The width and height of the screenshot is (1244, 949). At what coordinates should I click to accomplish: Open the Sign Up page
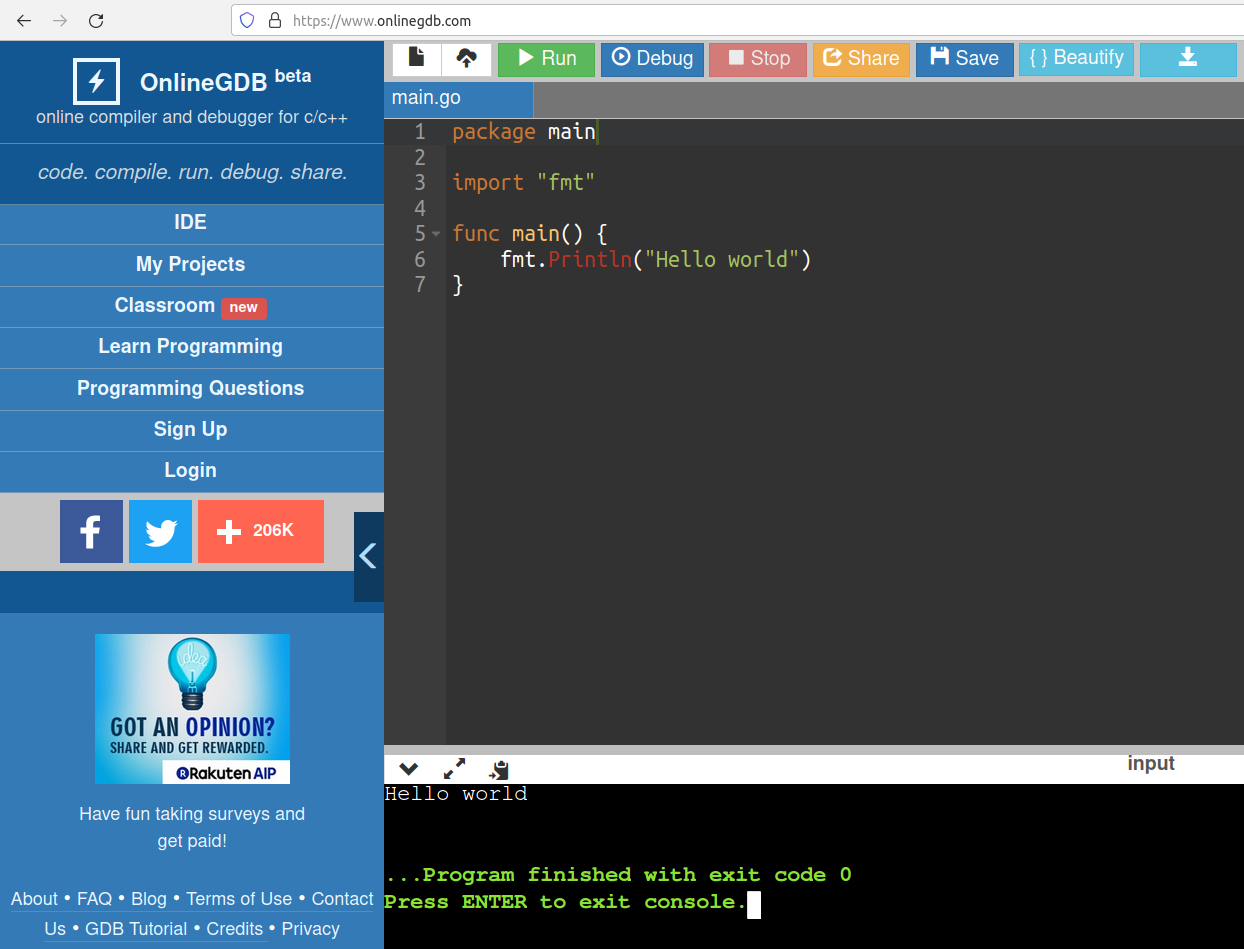point(191,429)
